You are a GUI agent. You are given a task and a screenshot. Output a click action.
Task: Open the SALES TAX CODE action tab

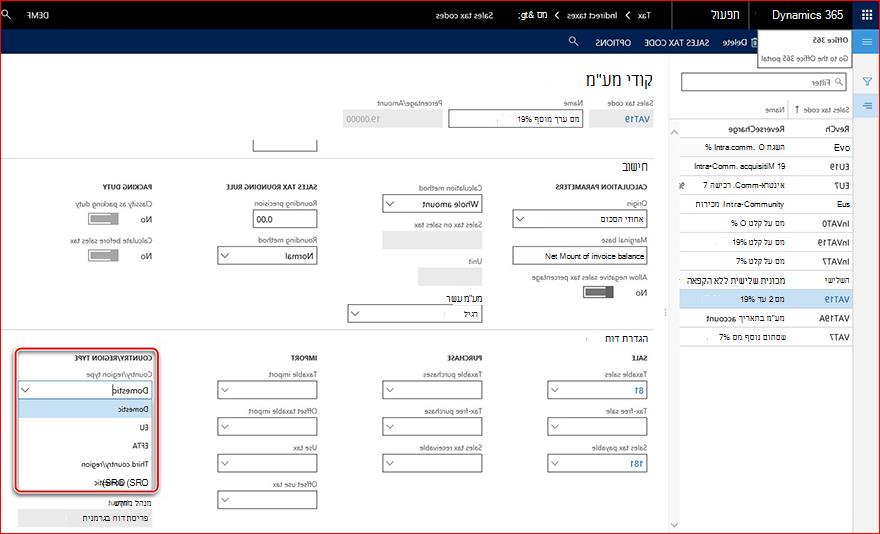coord(676,43)
